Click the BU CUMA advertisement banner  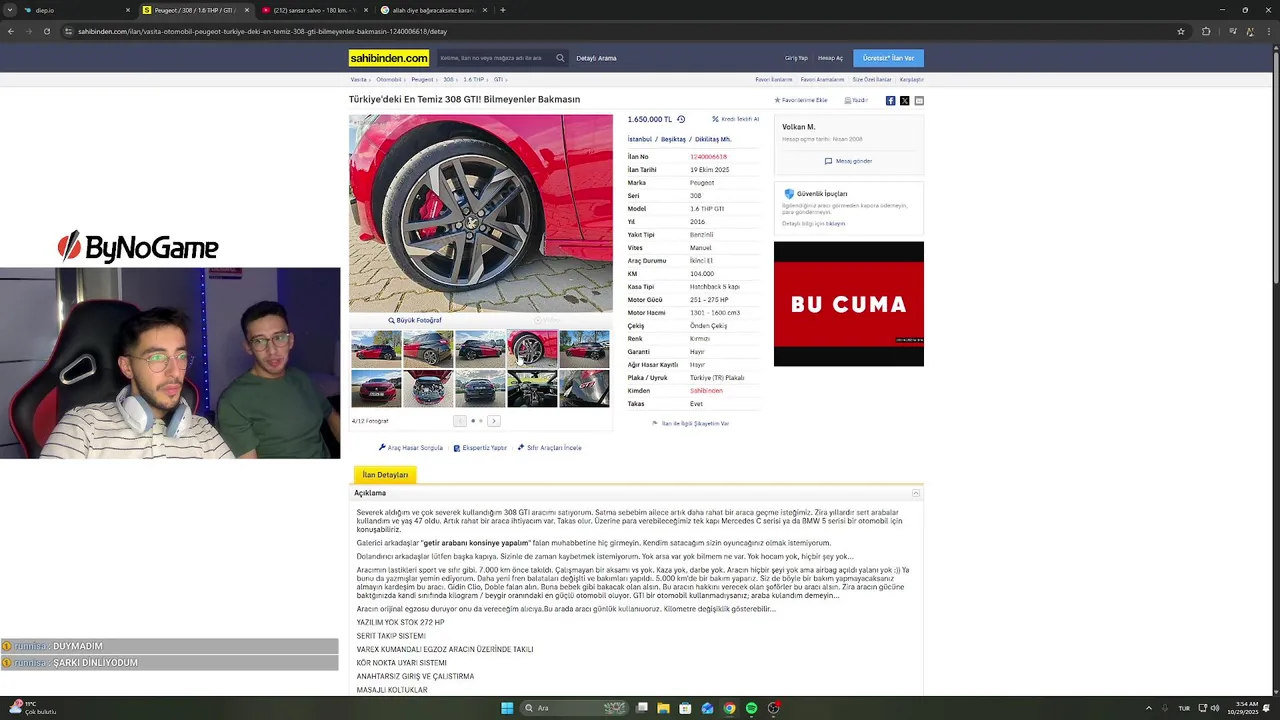click(x=849, y=304)
